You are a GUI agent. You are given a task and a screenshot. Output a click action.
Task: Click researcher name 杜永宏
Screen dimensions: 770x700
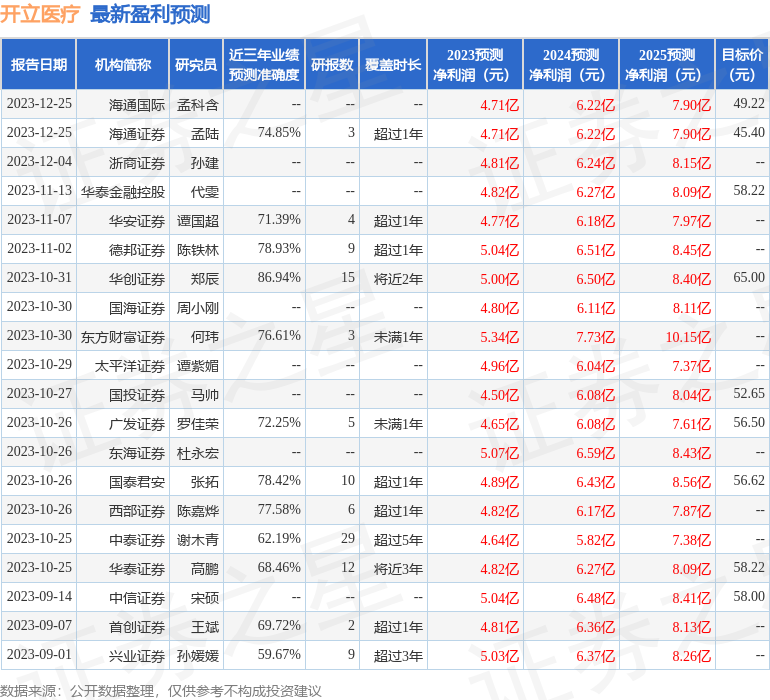pos(198,452)
